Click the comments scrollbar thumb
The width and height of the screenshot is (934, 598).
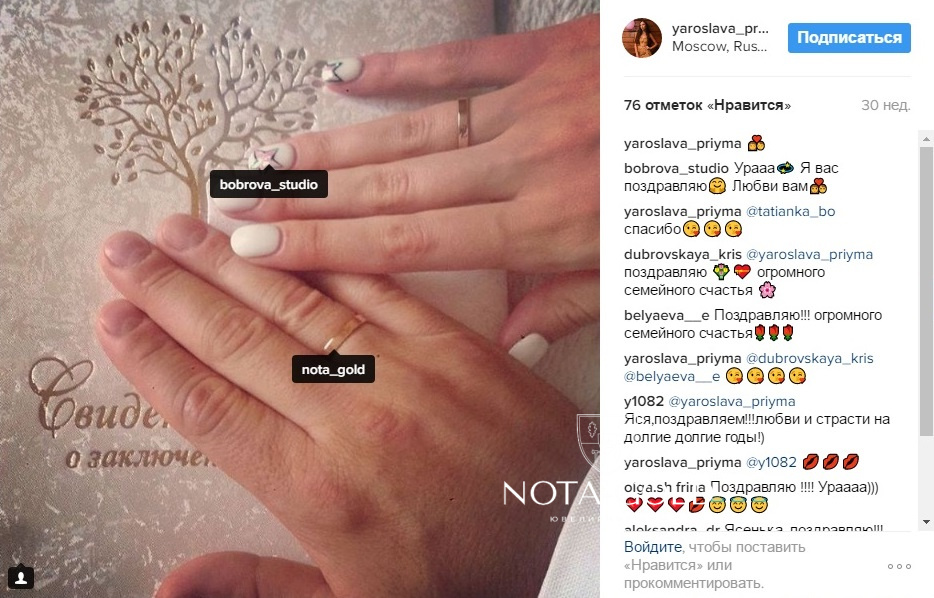926,290
